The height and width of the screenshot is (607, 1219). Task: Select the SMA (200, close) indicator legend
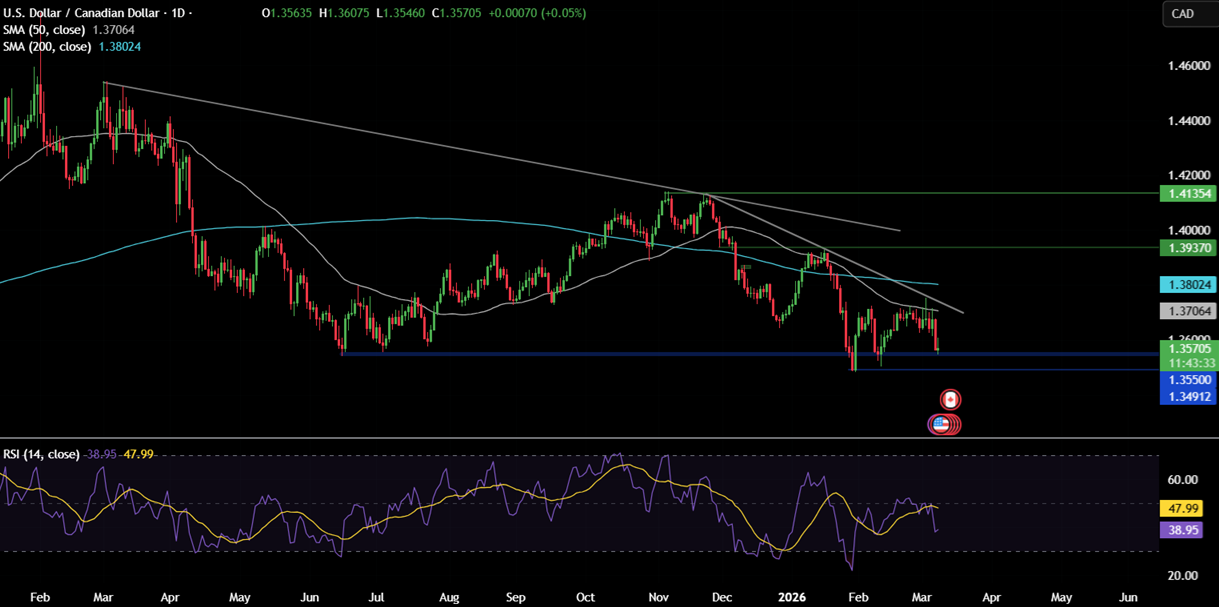click(50, 45)
